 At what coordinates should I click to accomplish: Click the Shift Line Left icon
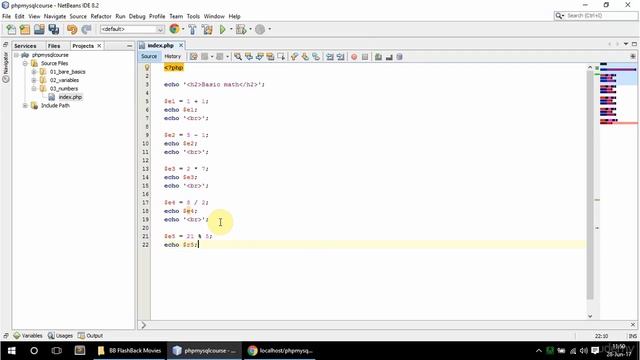tap(330, 57)
